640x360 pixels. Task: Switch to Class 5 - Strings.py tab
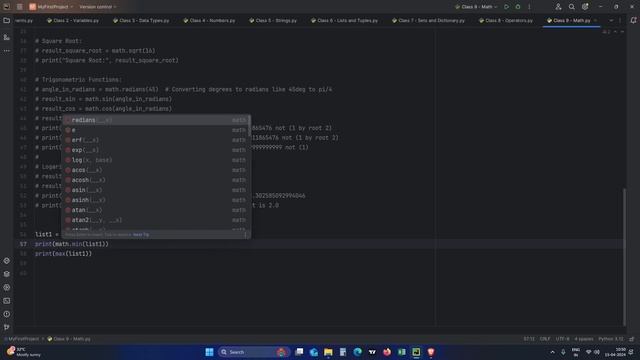[273, 20]
